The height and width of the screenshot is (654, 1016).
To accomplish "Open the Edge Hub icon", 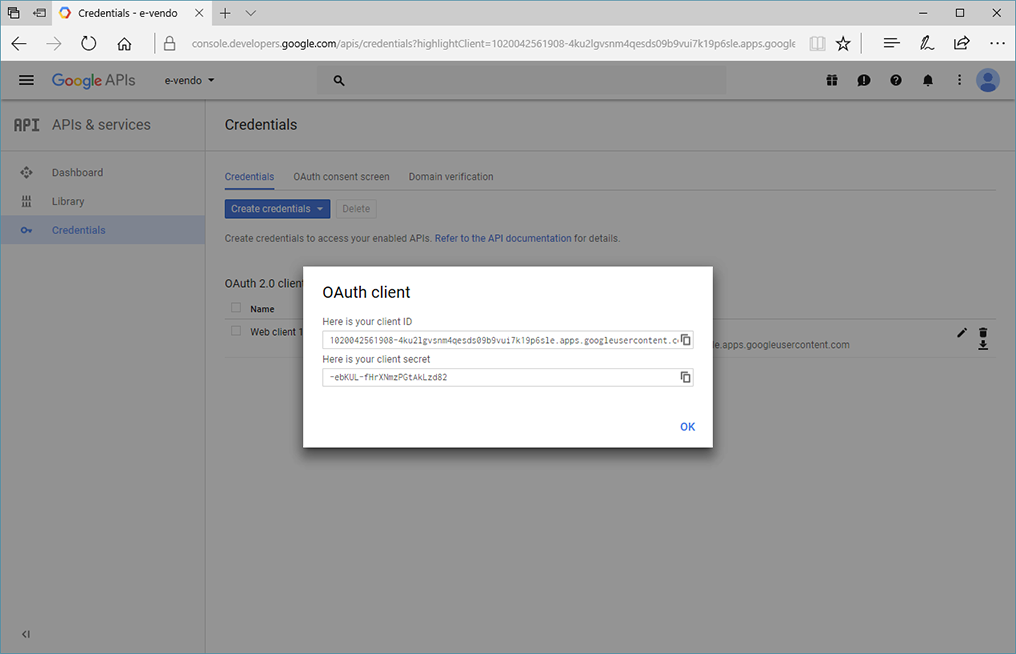I will [x=892, y=43].
